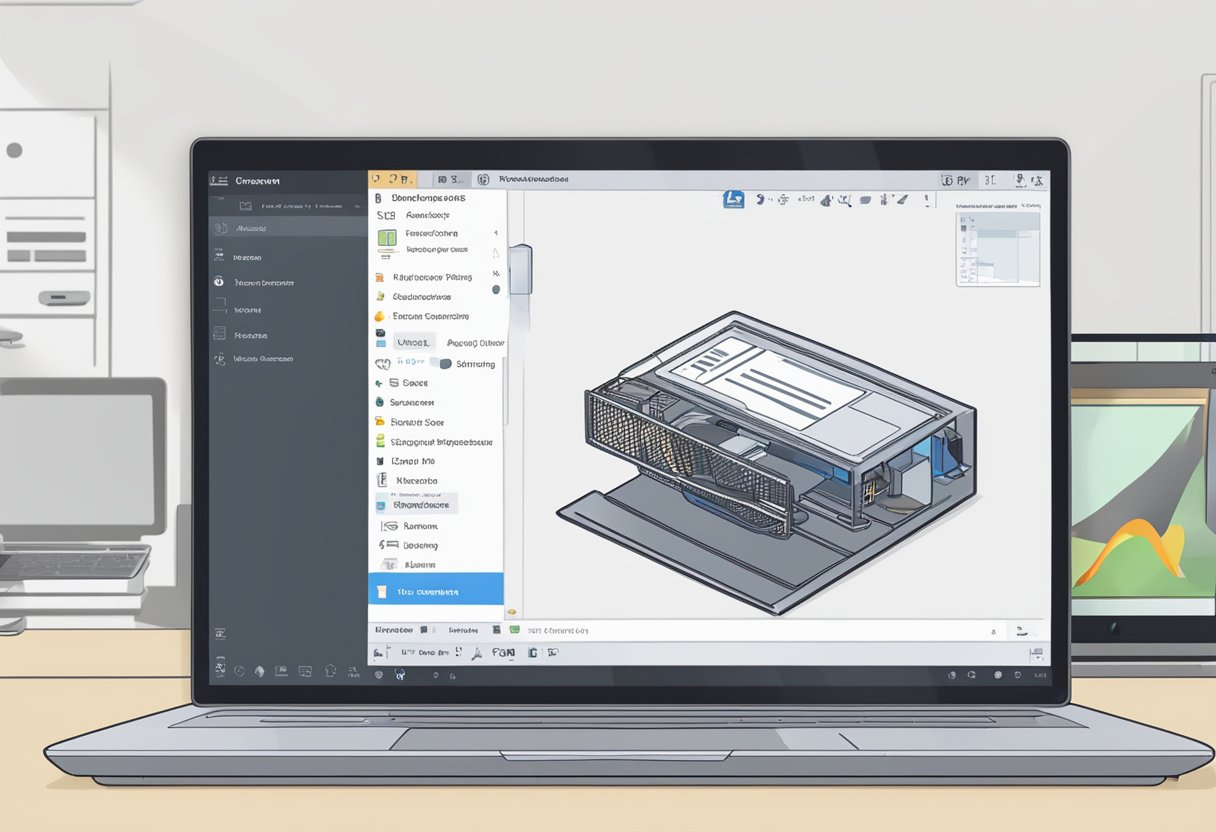Expand the highlighted gray item in lower tree

coord(416,503)
